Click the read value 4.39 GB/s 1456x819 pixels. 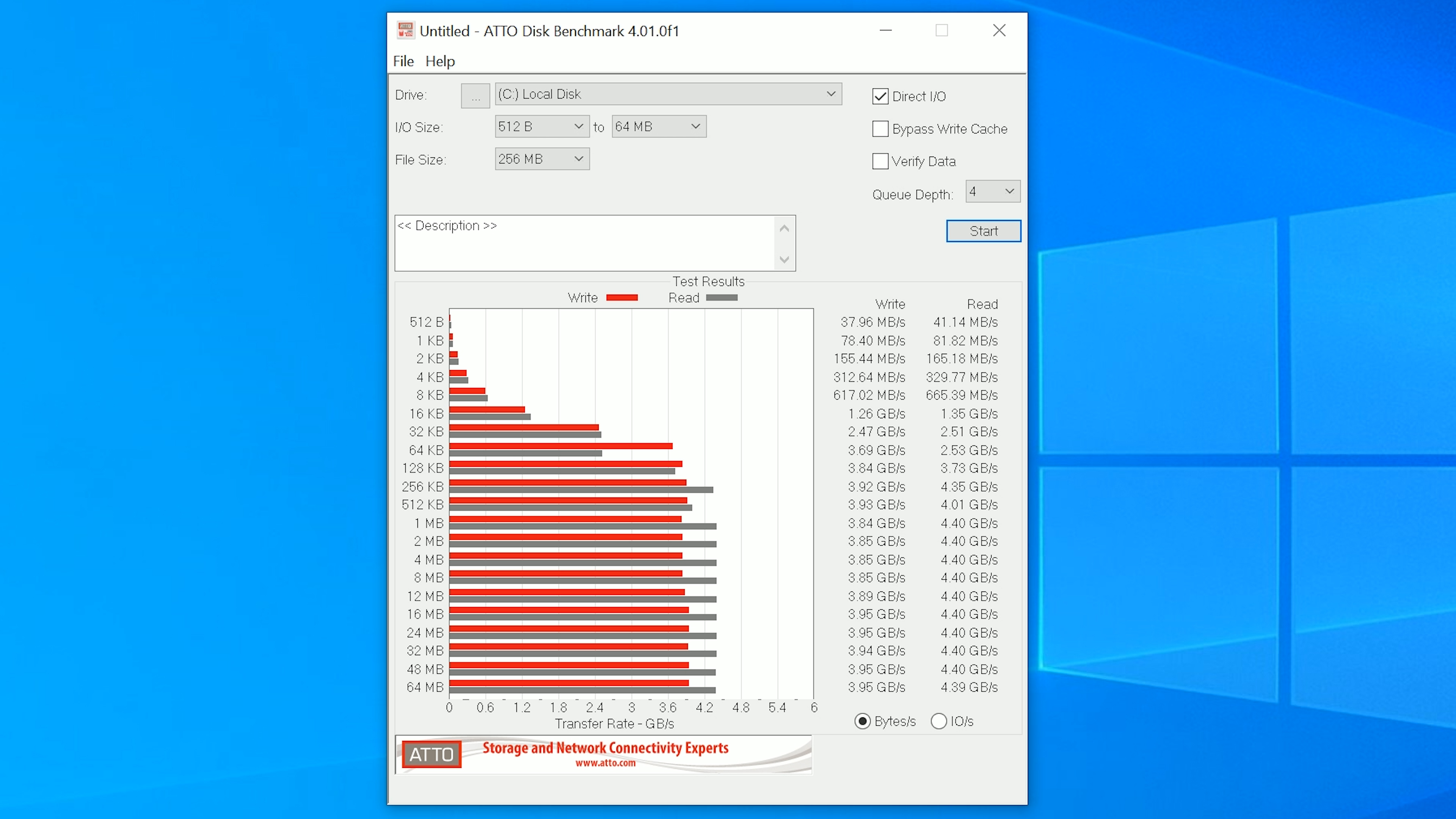969,687
